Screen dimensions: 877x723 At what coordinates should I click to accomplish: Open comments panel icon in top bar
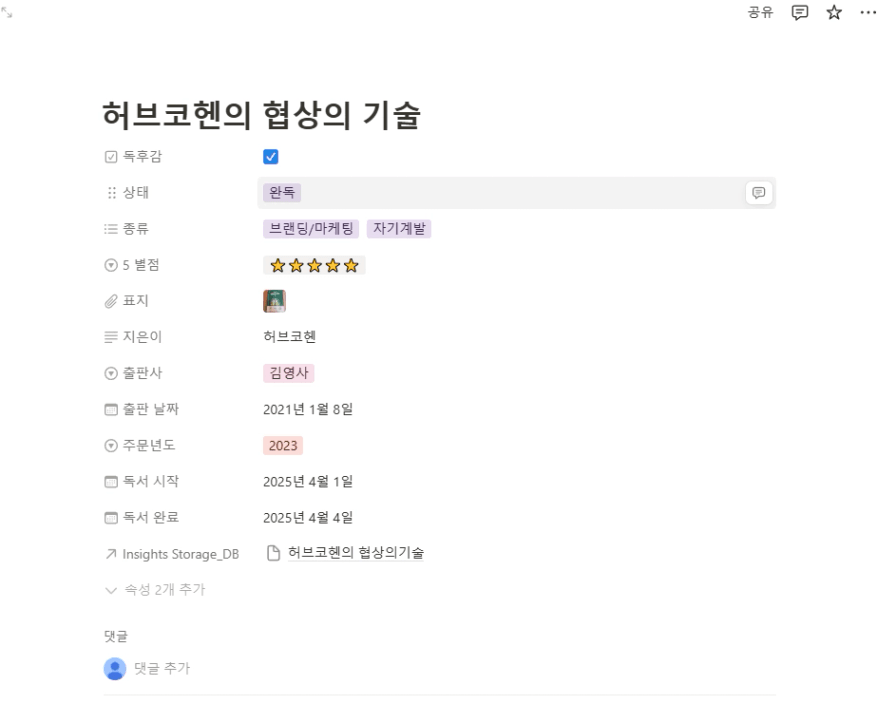pyautogui.click(x=800, y=12)
